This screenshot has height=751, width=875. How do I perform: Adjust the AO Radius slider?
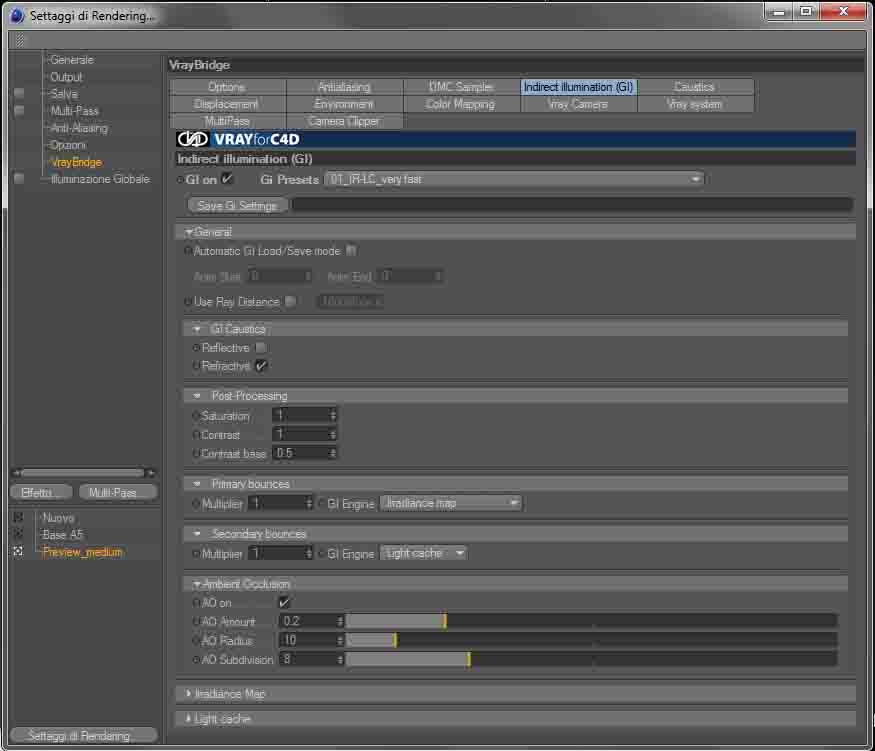click(x=591, y=640)
